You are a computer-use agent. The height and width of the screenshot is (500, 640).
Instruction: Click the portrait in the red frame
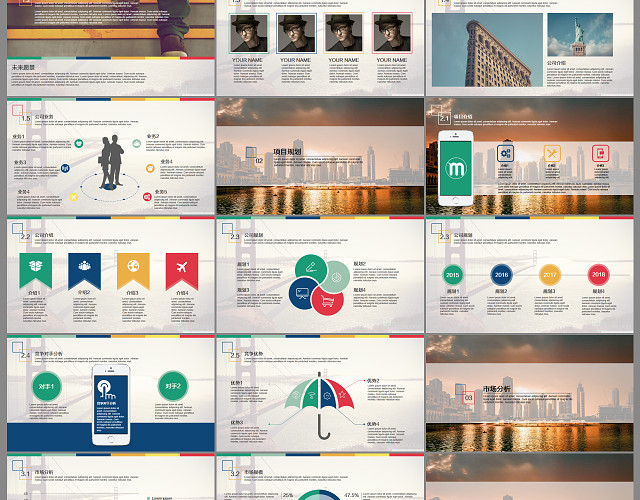pos(392,33)
